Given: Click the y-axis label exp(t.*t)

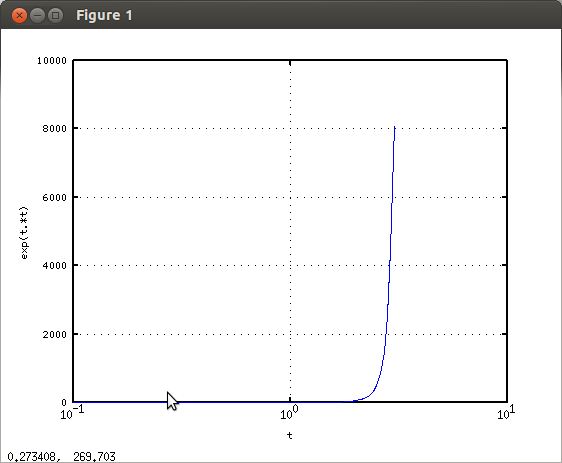Looking at the screenshot, I should (24, 232).
